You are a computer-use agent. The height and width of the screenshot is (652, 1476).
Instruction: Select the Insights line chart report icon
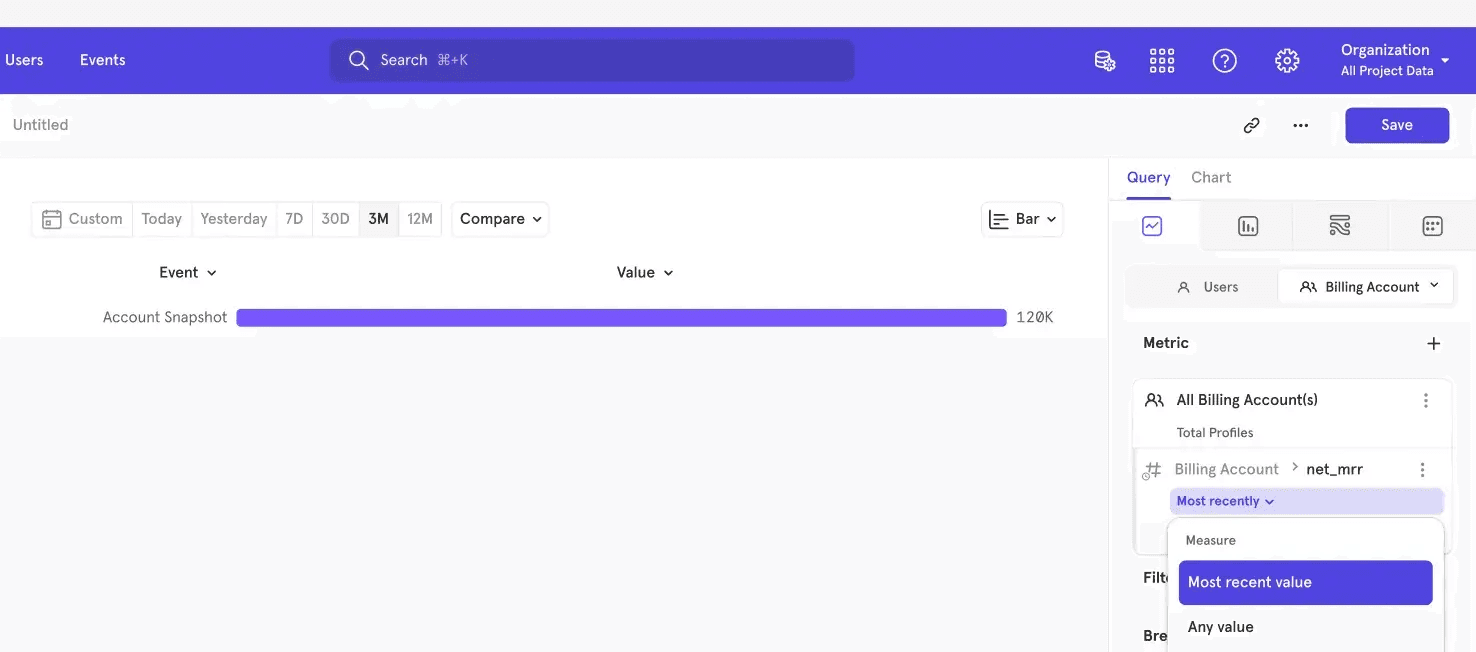tap(1152, 227)
